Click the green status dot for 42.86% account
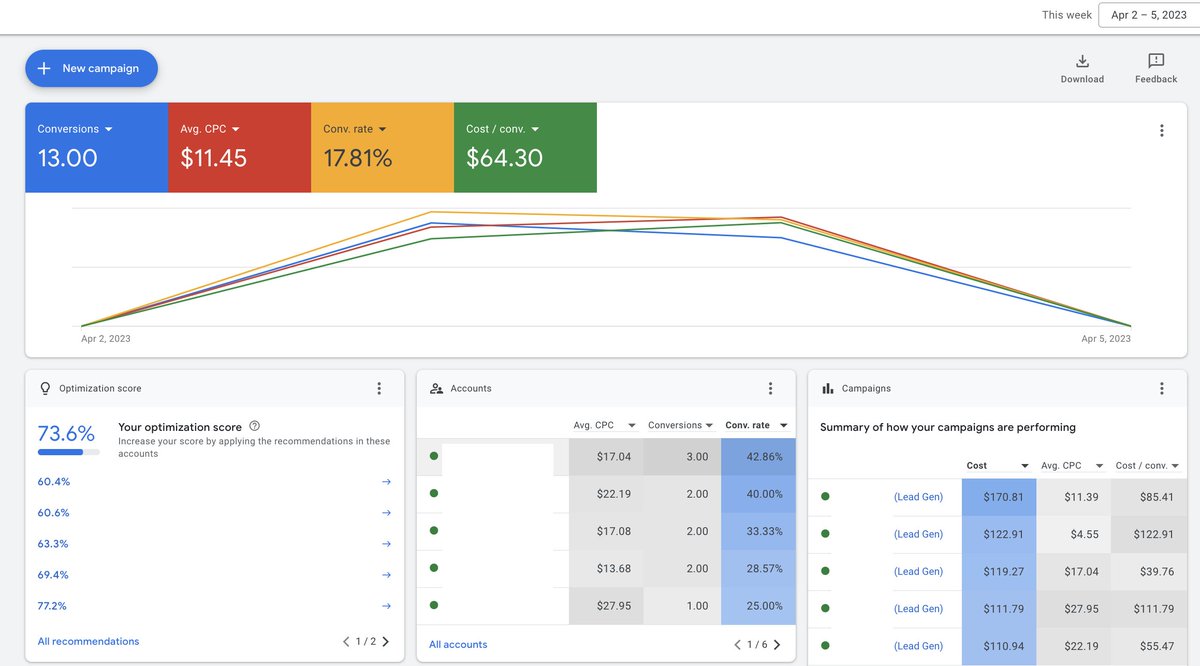Image resolution: width=1200 pixels, height=666 pixels. click(434, 456)
